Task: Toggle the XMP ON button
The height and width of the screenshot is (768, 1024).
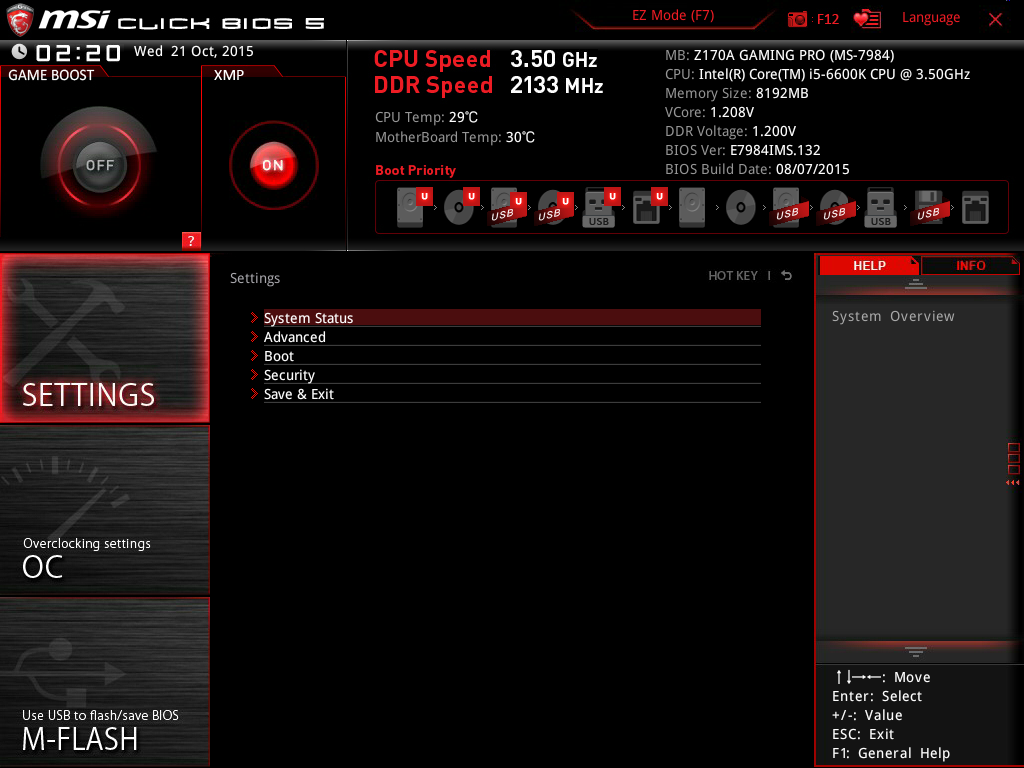Action: (x=273, y=165)
